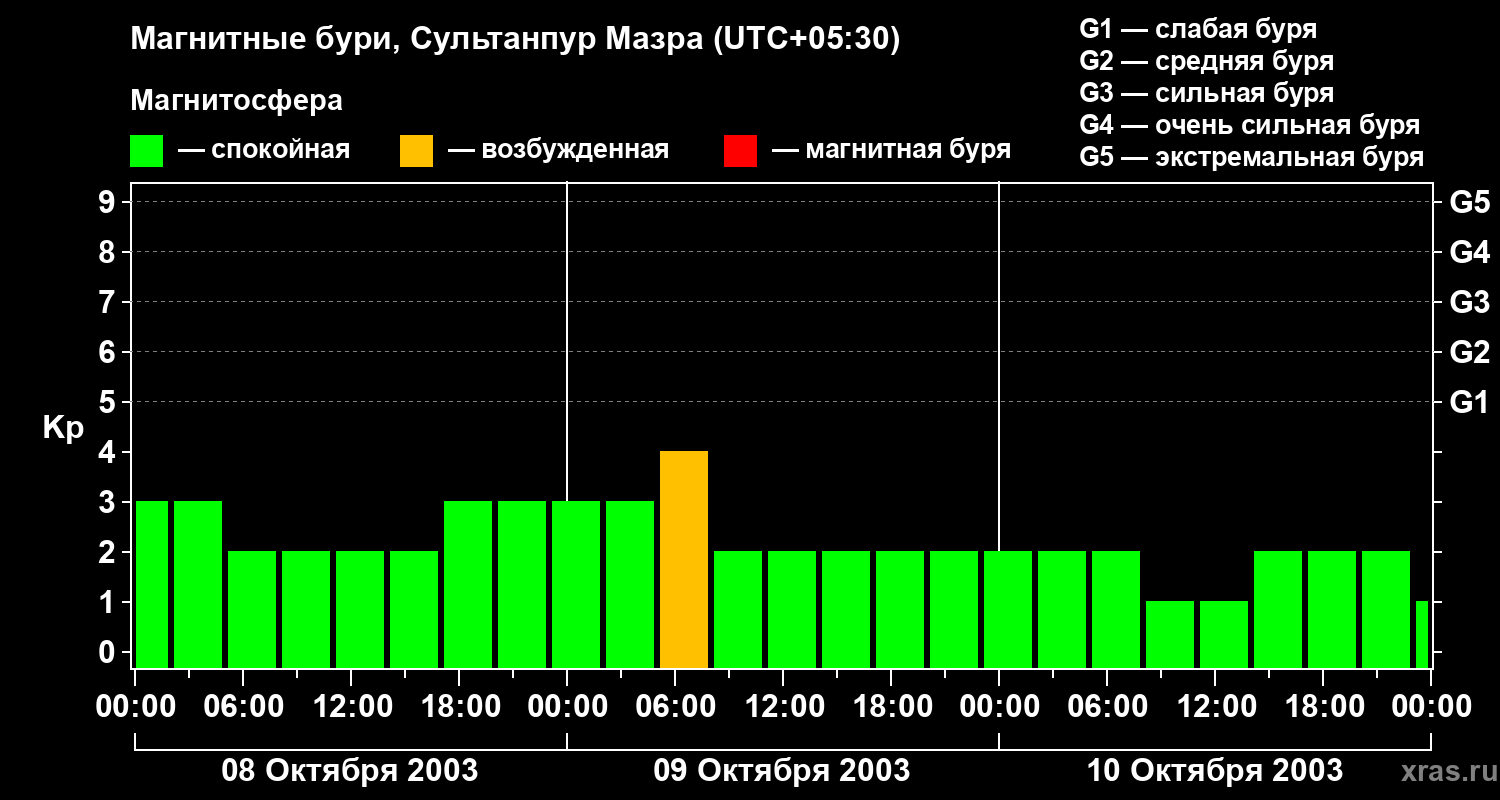Click the '06:00' time label for 09 October
Screen dimensions: 1500x800
pos(675,707)
